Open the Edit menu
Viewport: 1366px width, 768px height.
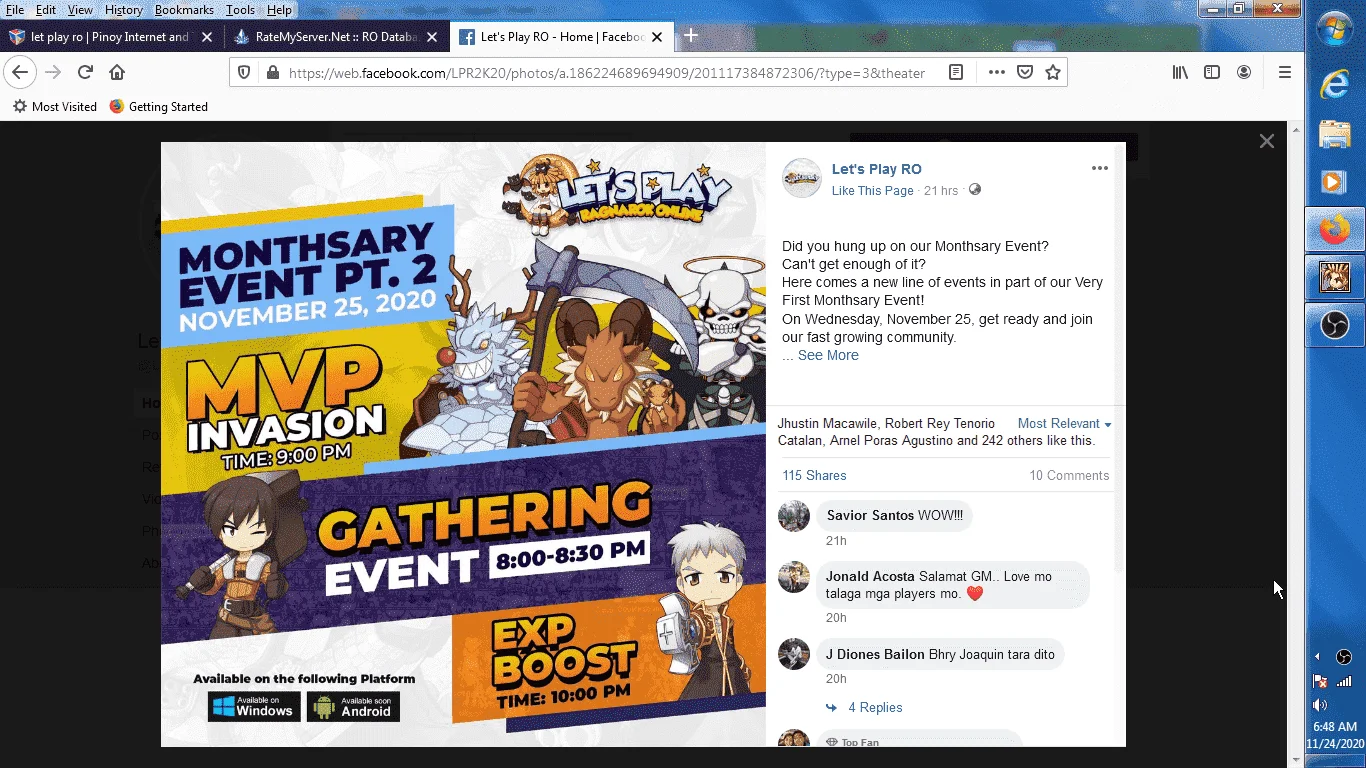click(46, 10)
